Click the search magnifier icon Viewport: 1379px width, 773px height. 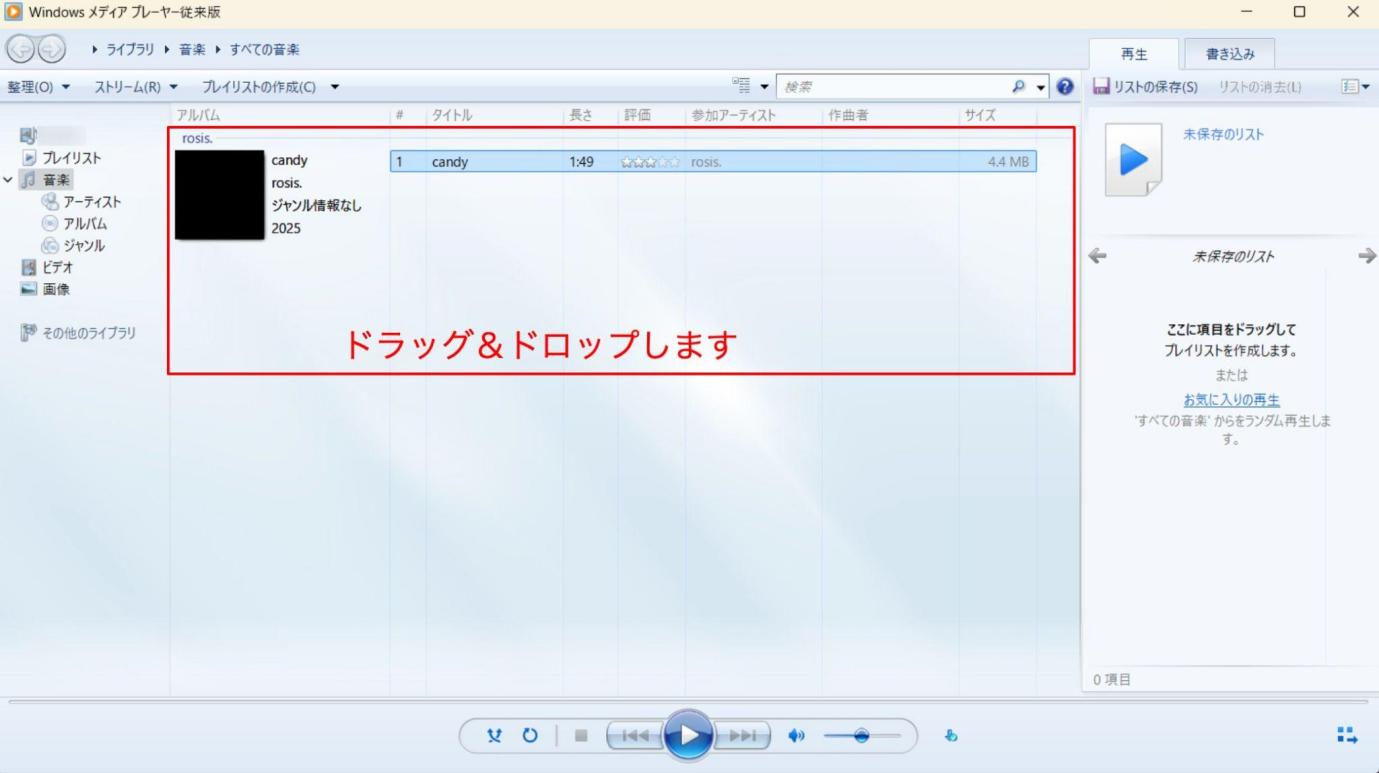coord(1019,87)
